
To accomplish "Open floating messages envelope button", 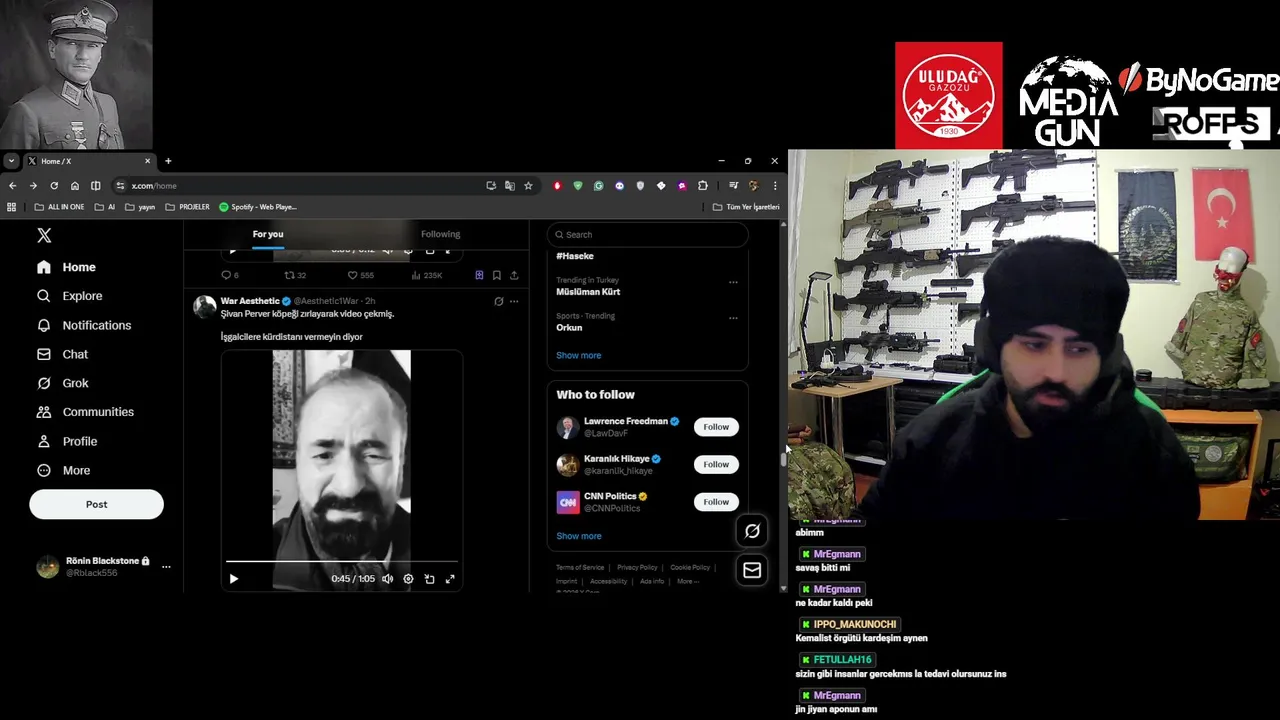I will coord(752,570).
